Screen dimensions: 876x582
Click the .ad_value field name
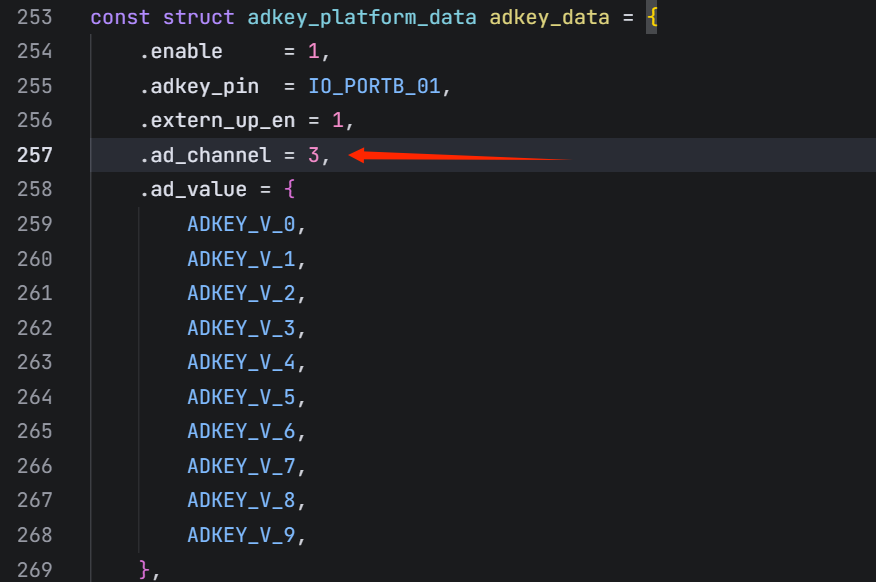pyautogui.click(x=193, y=189)
